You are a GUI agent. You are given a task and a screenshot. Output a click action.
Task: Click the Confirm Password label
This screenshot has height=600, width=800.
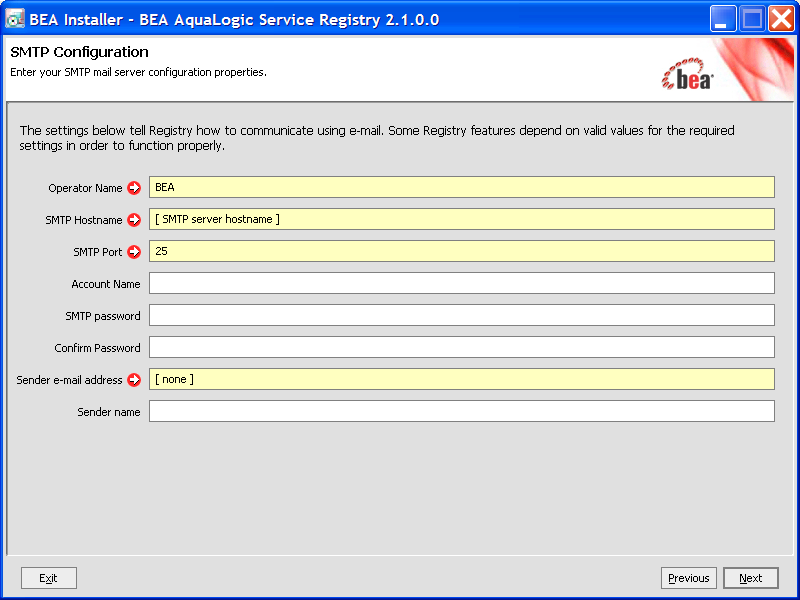[x=97, y=348]
